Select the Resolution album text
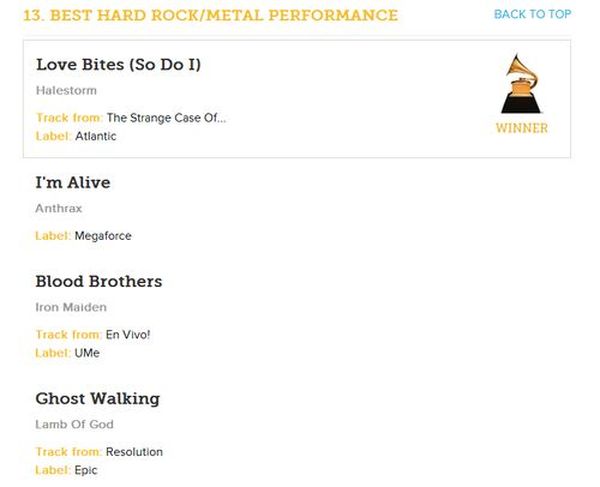 pos(134,452)
